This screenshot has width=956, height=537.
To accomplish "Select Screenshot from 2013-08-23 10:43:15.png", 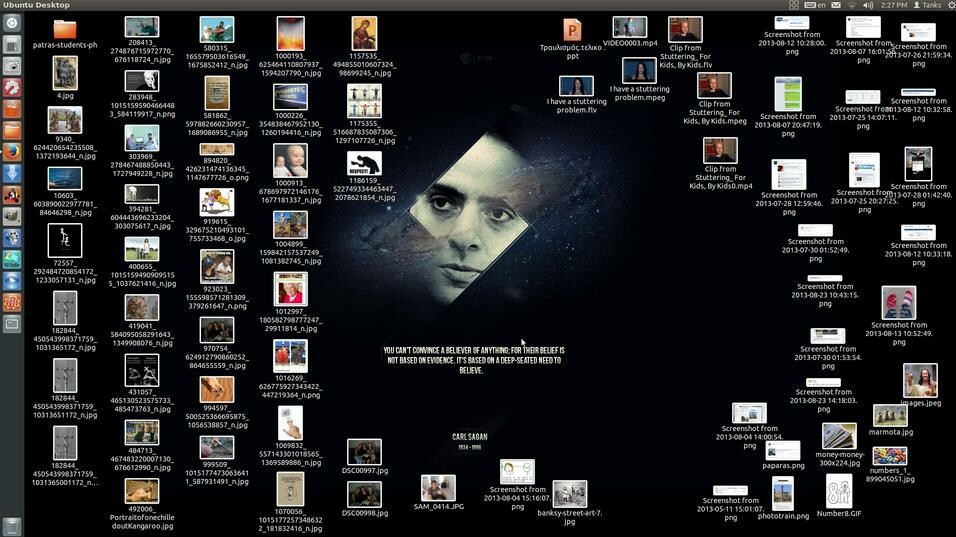I will [x=824, y=291].
